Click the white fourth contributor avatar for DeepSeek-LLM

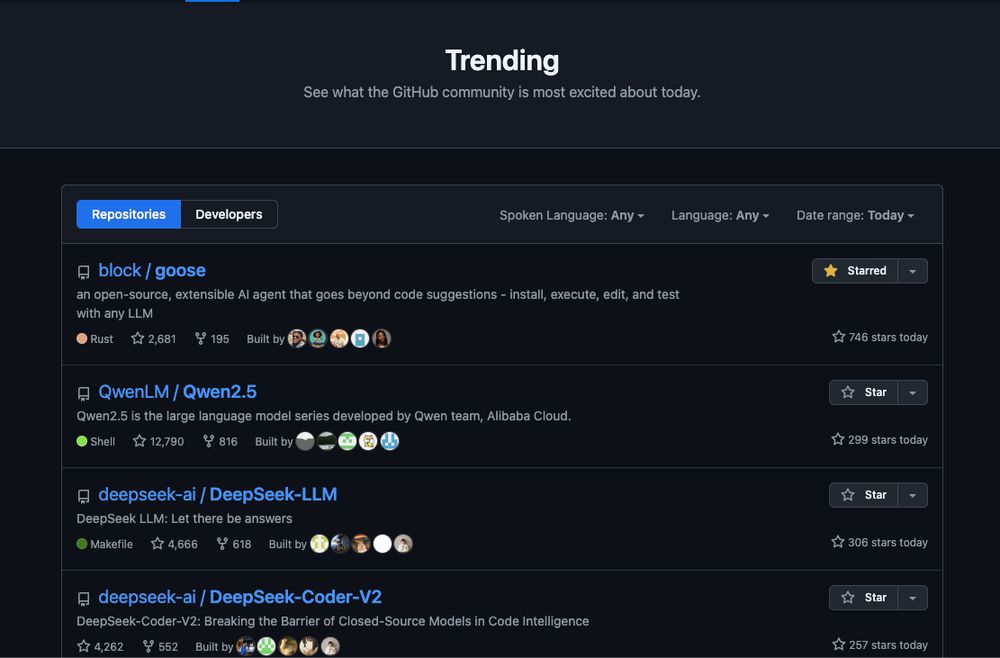tap(383, 544)
